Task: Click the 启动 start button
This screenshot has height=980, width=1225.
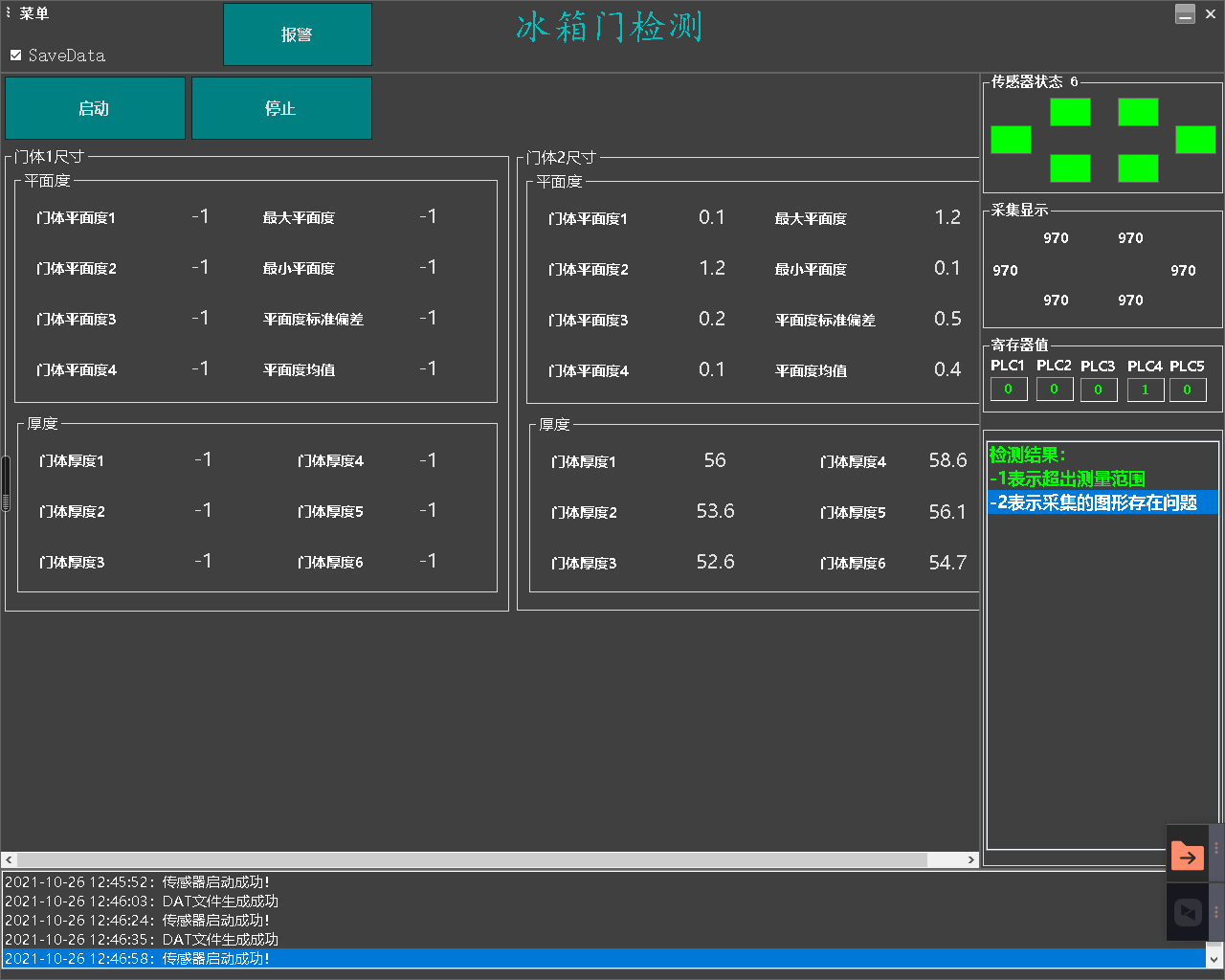Action: click(95, 108)
